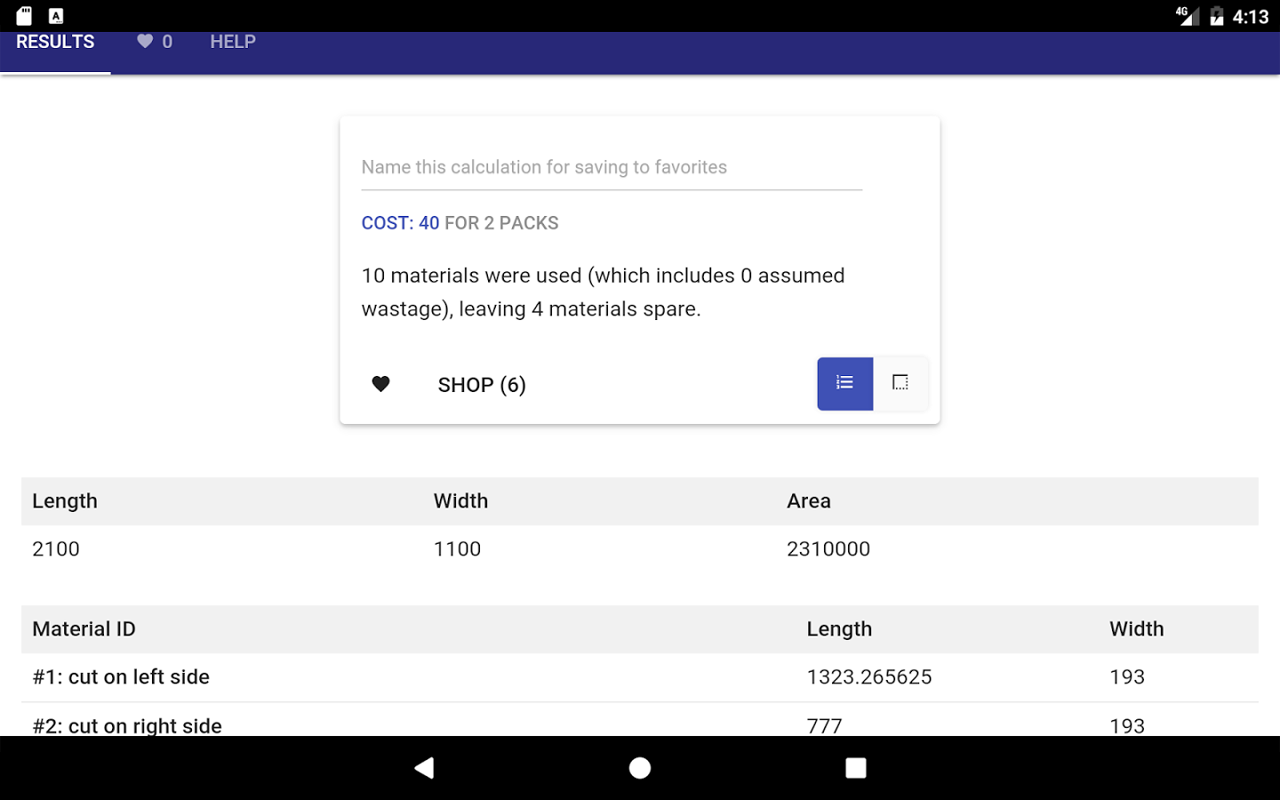This screenshot has width=1280, height=800.
Task: Tap the SD card notification icon
Action: 24,16
